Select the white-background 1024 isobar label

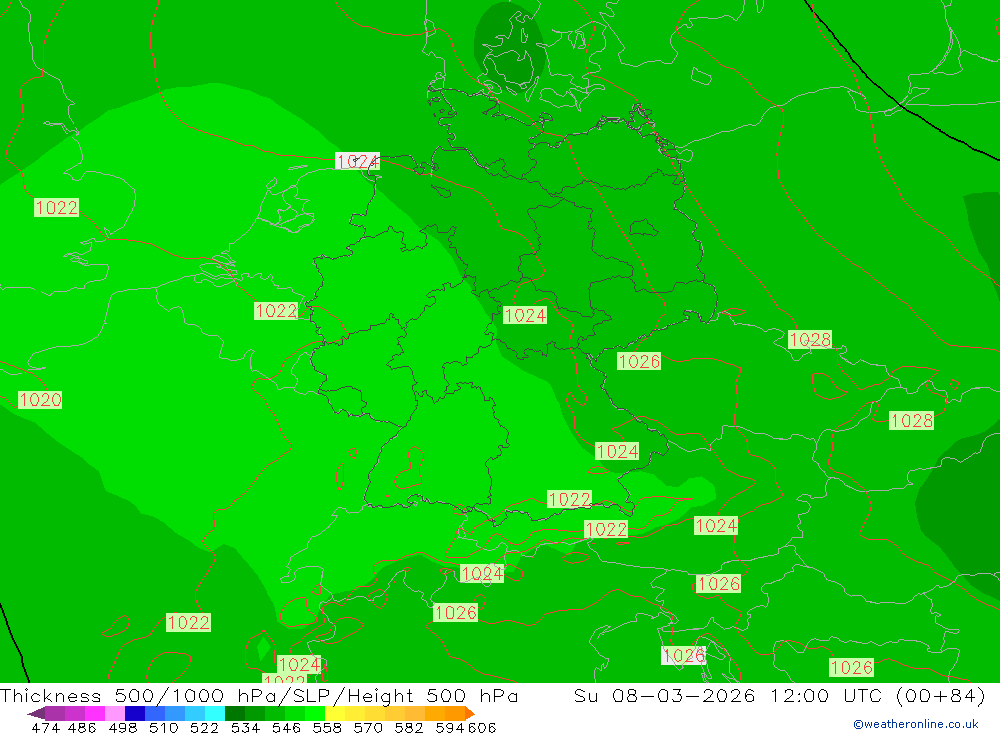pos(357,161)
